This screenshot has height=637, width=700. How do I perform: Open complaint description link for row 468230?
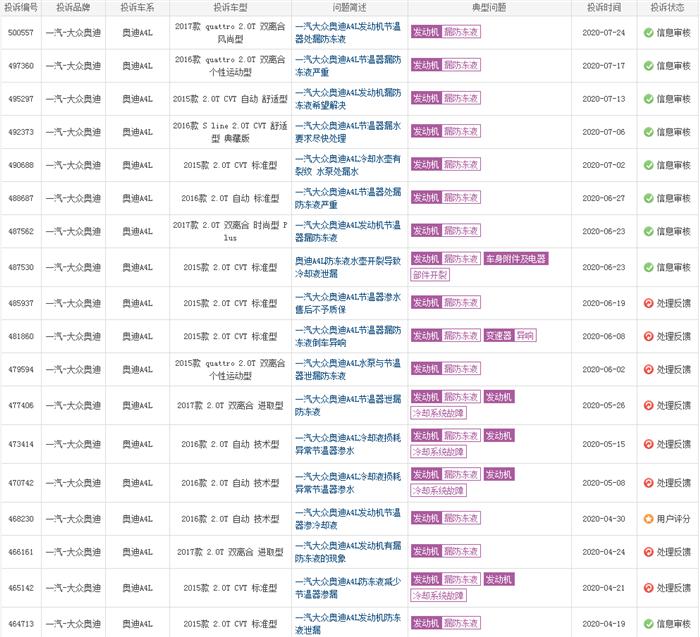pyautogui.click(x=348, y=519)
